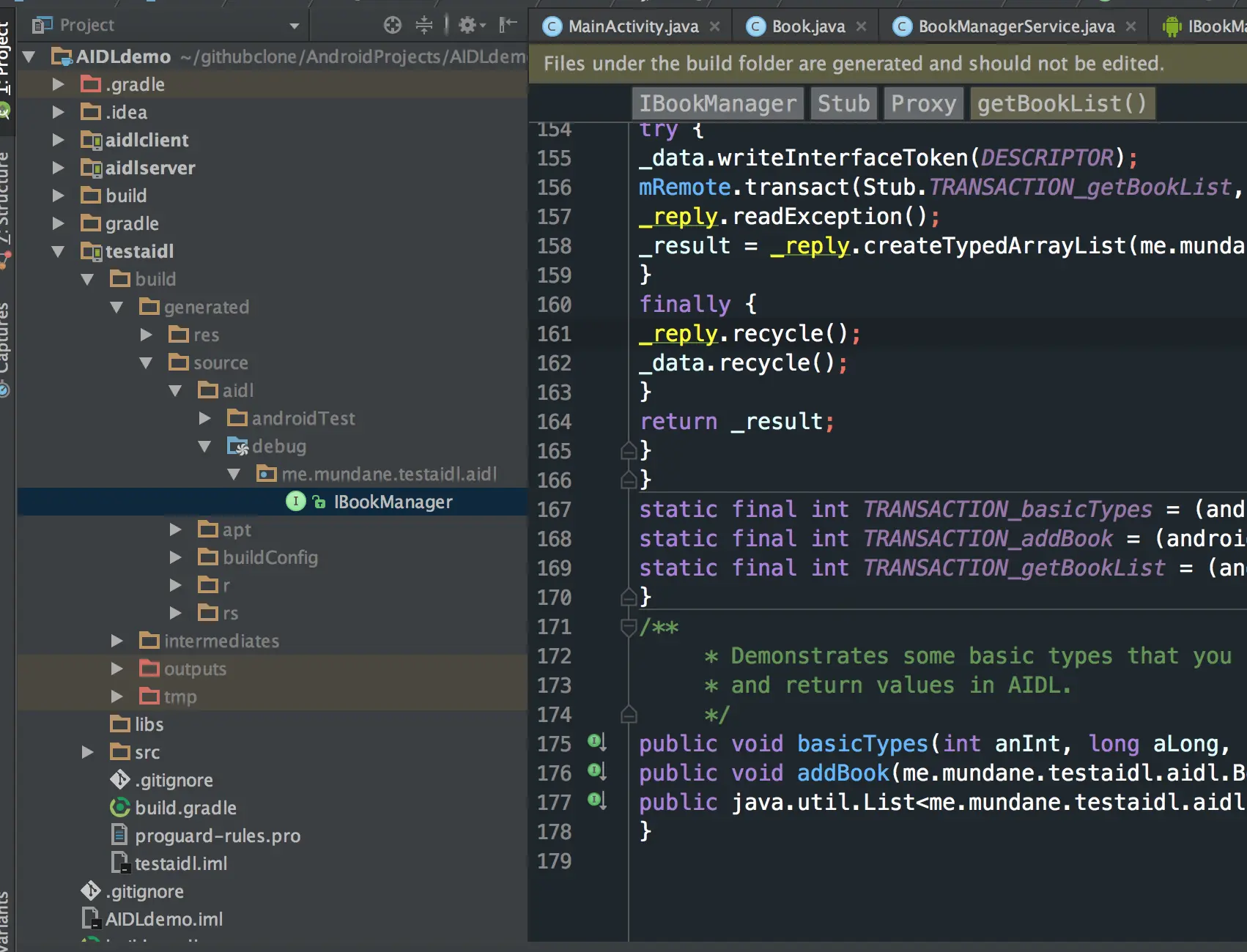The width and height of the screenshot is (1247, 952).
Task: Close the Book.java tab
Action: [862, 27]
